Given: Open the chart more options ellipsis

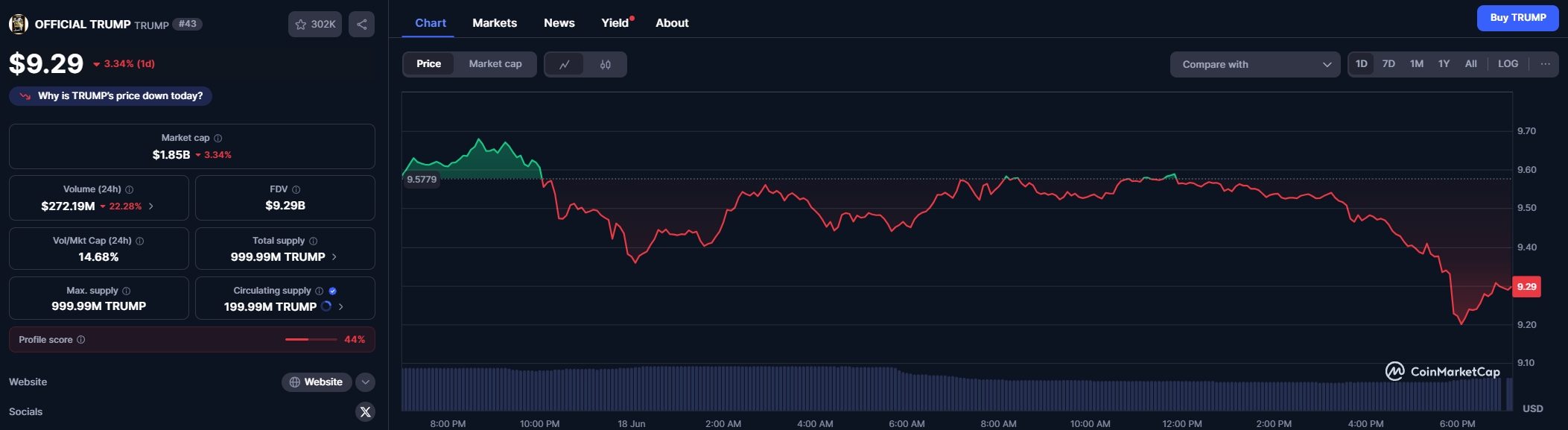Looking at the screenshot, I should (1546, 64).
